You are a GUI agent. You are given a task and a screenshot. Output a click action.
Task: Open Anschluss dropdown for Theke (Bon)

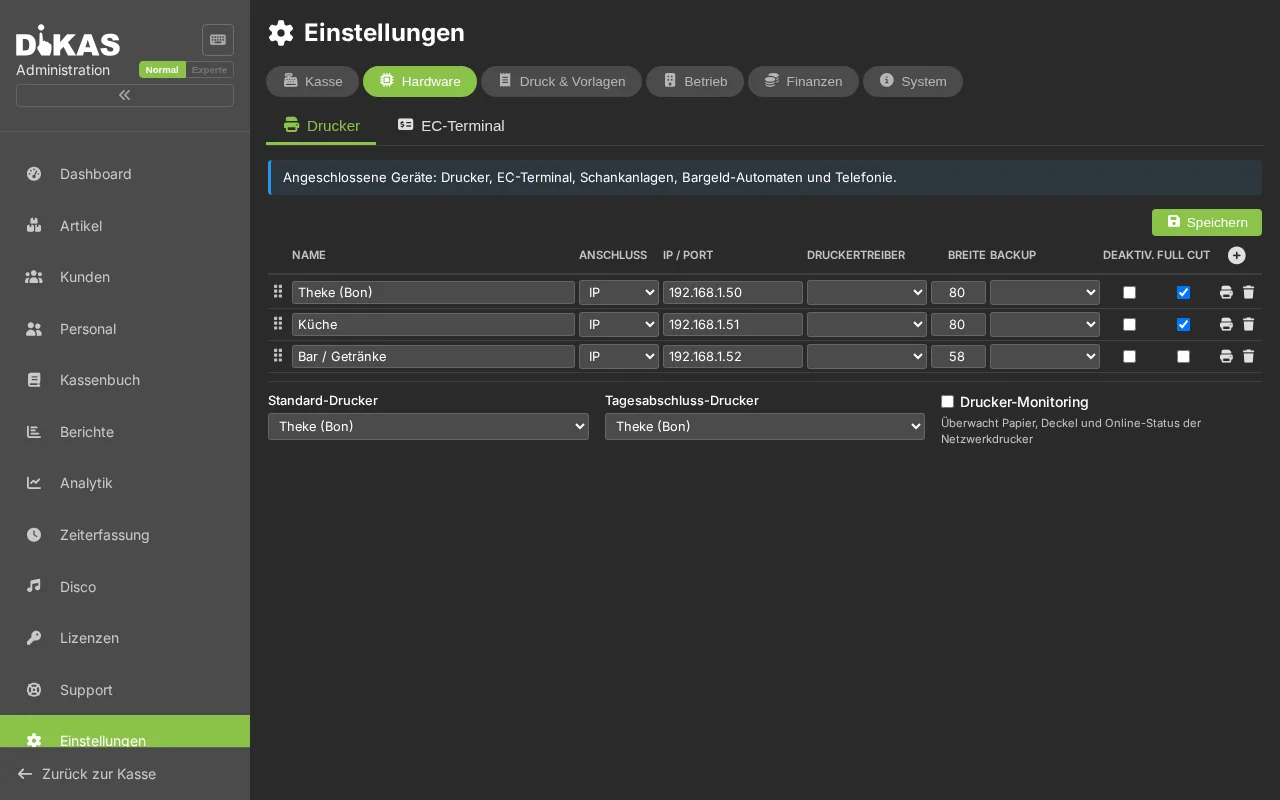[x=619, y=292]
